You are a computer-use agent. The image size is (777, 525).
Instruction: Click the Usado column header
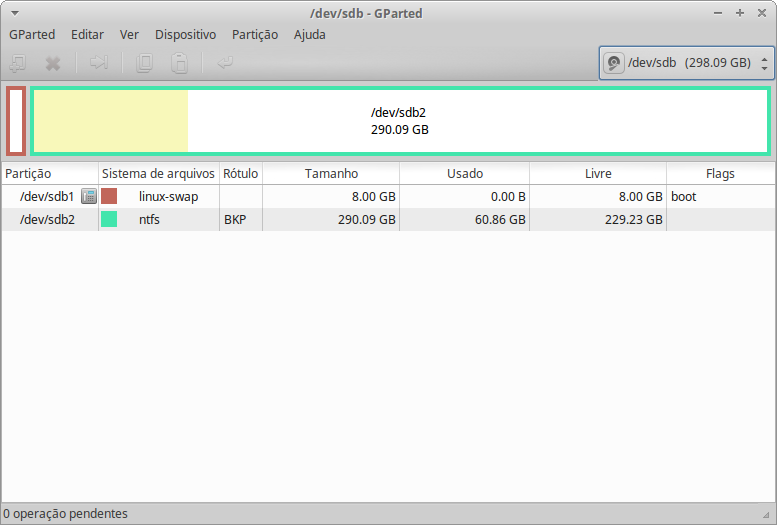[x=464, y=174]
